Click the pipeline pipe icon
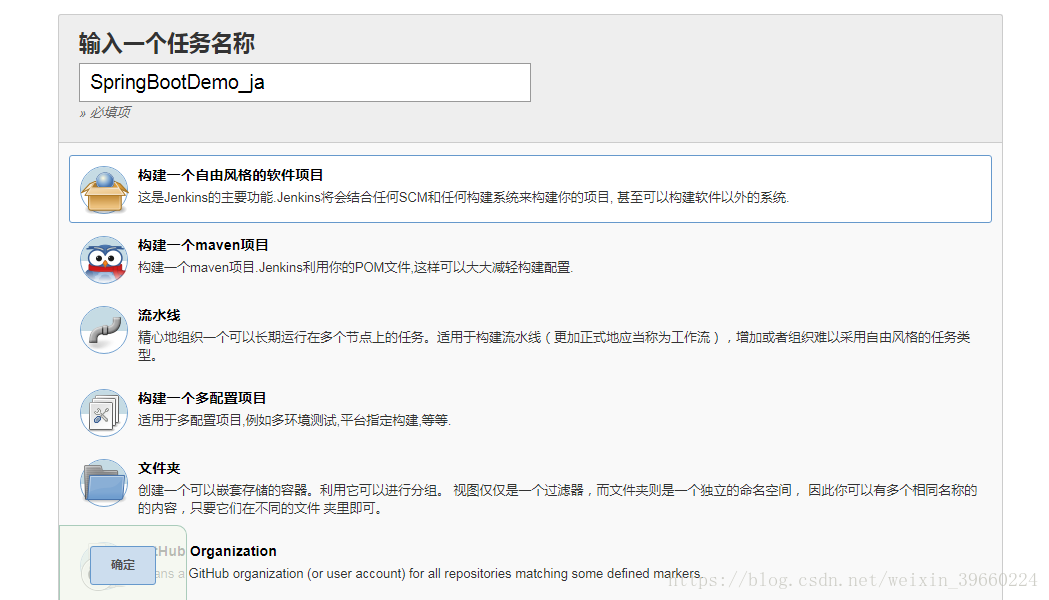This screenshot has height=600, width=1049. [x=104, y=330]
